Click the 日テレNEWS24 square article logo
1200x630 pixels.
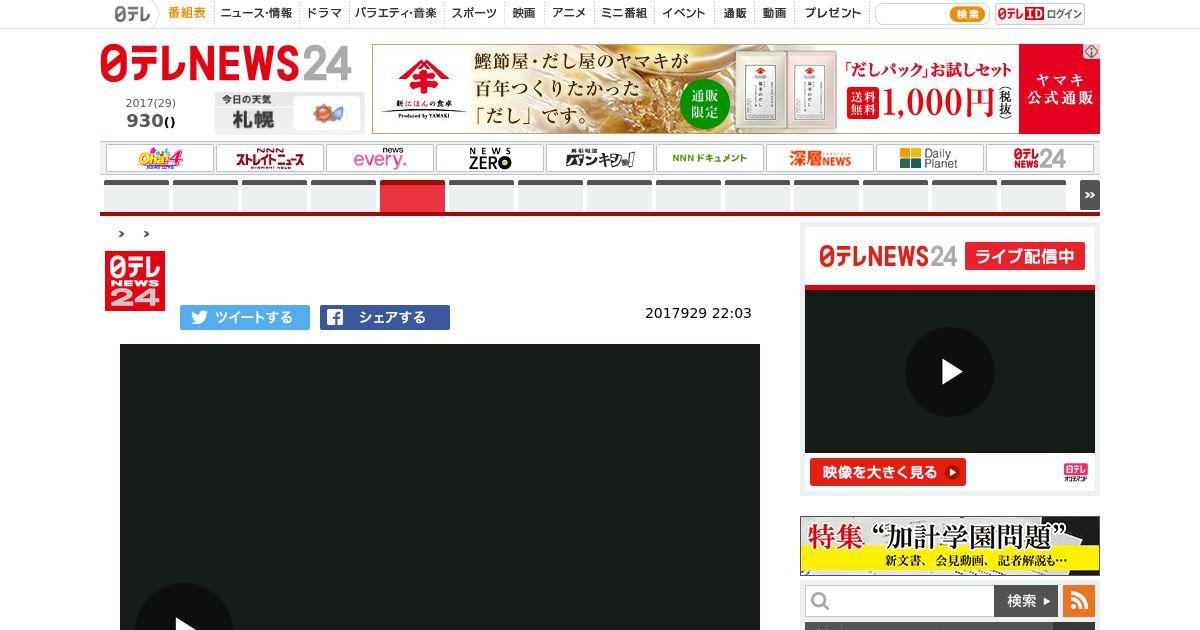[135, 281]
